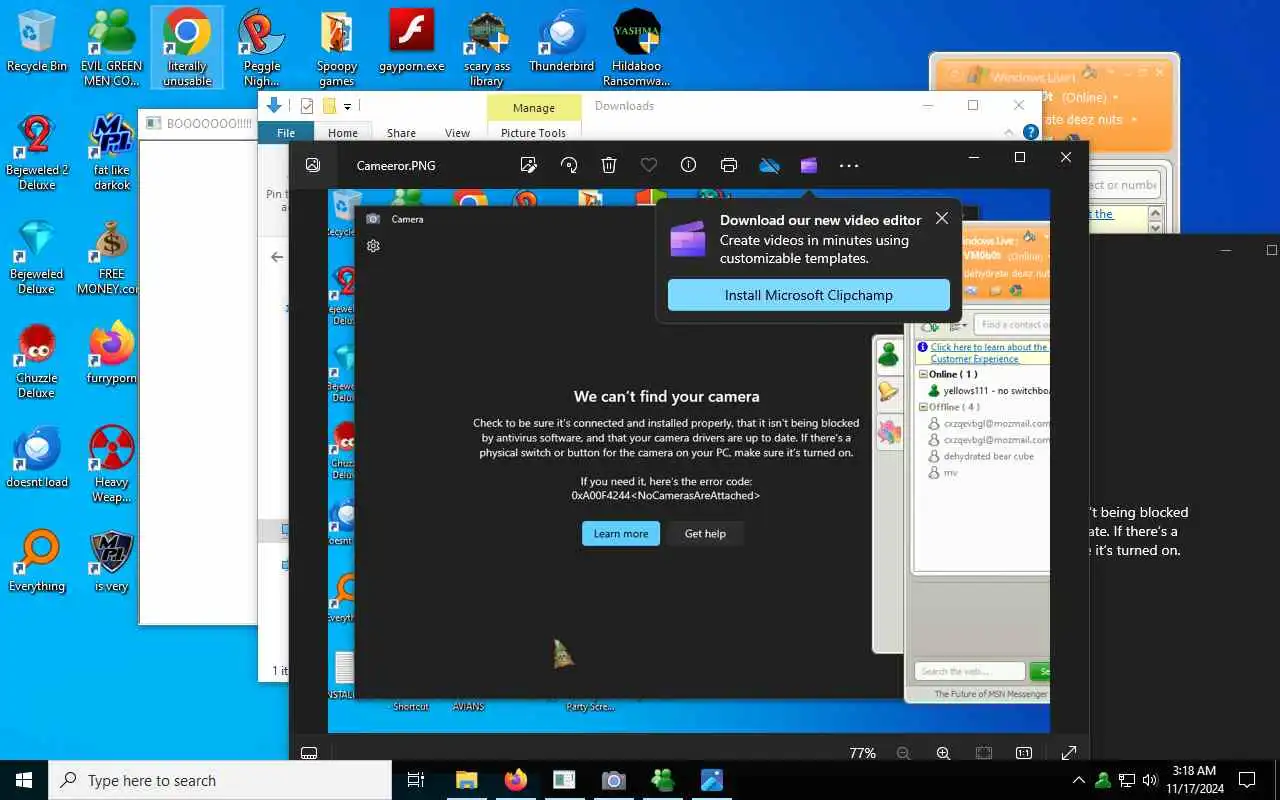Viewport: 1280px width, 800px height.
Task: Click the blue down-arrow icon in Explorer's title bar
Action: click(274, 106)
